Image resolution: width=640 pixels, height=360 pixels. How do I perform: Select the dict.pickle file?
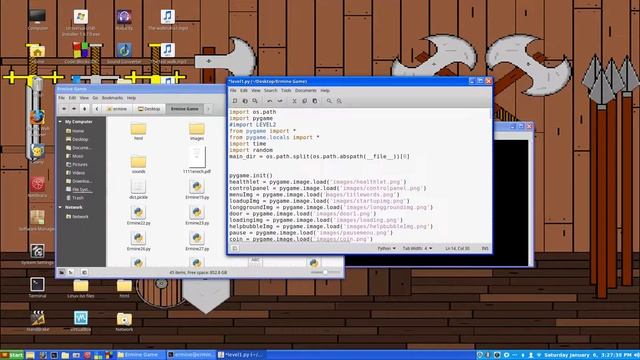(x=138, y=189)
